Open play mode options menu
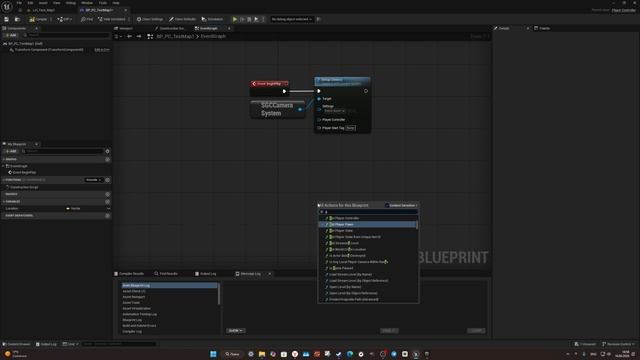 (x=263, y=19)
